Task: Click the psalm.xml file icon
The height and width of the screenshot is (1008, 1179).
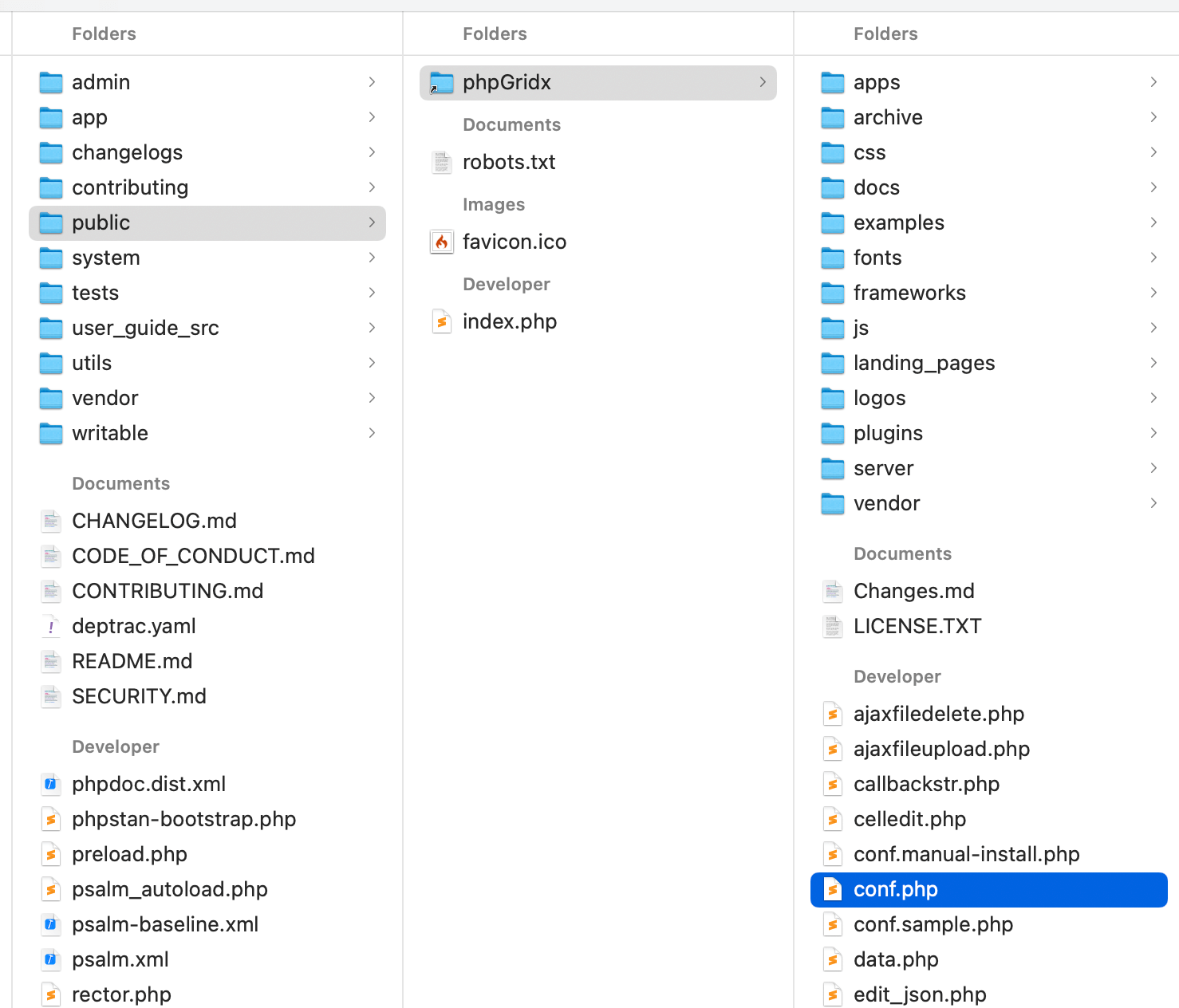Action: click(51, 959)
